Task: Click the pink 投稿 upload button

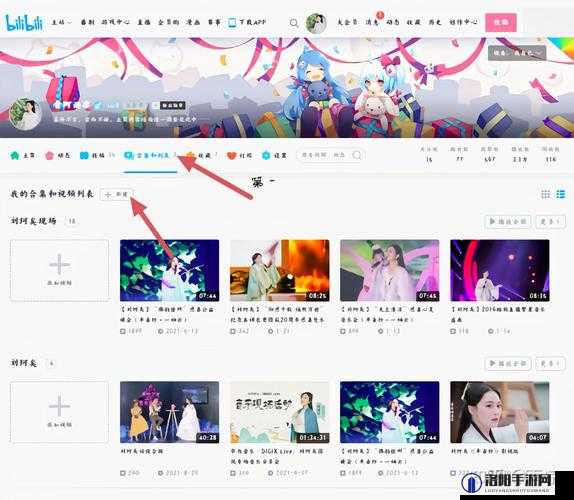Action: click(501, 23)
